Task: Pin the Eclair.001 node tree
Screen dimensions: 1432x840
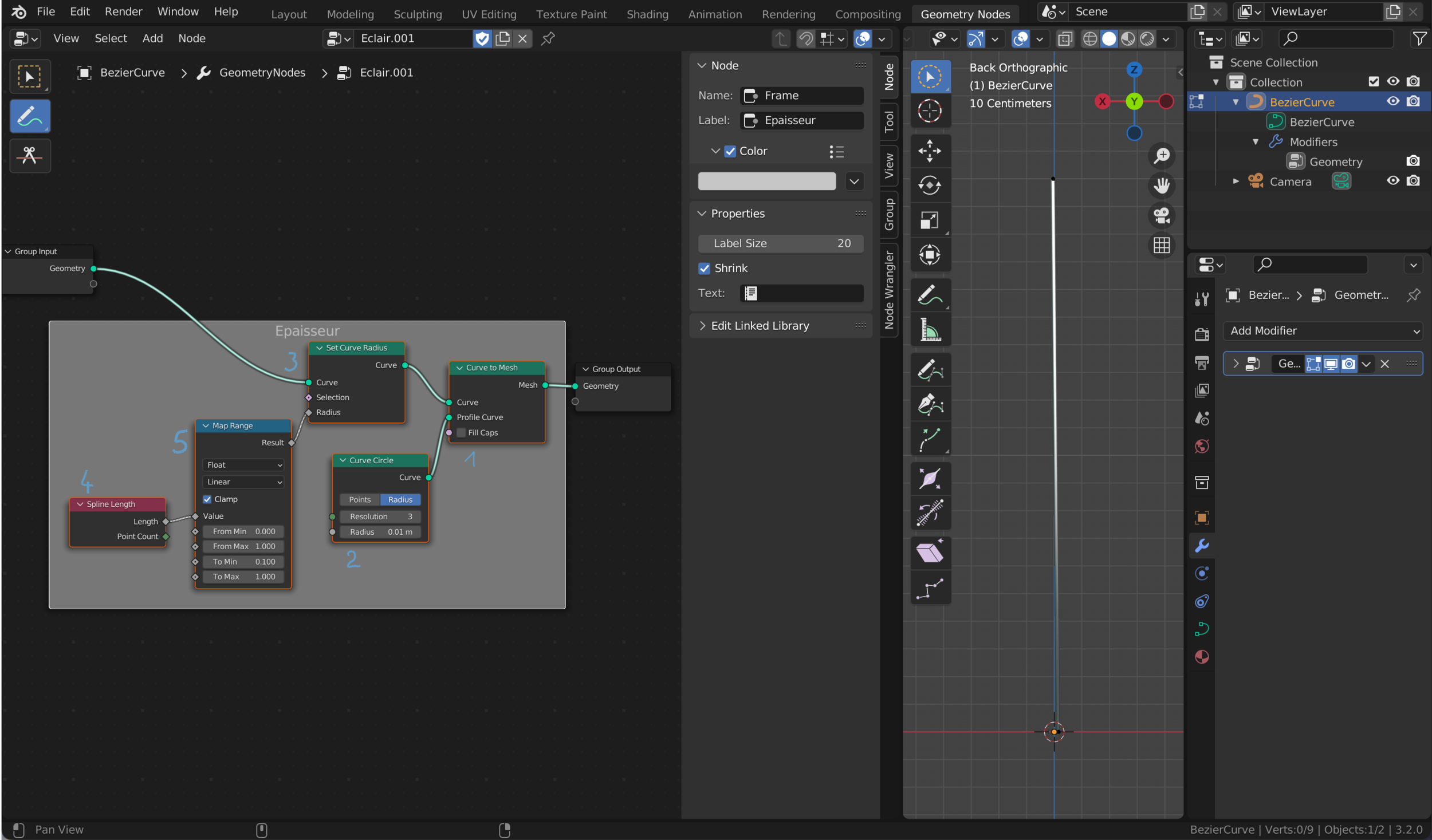Action: pyautogui.click(x=548, y=38)
